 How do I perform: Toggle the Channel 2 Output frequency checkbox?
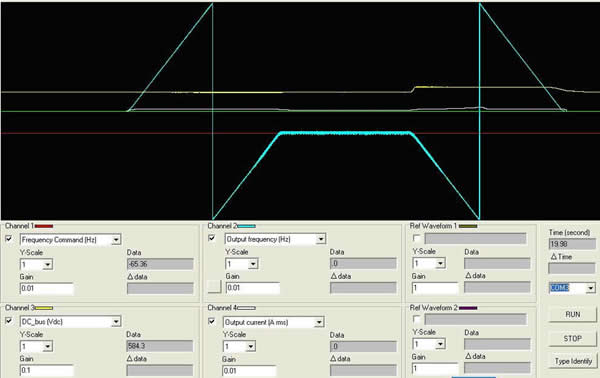pos(212,238)
